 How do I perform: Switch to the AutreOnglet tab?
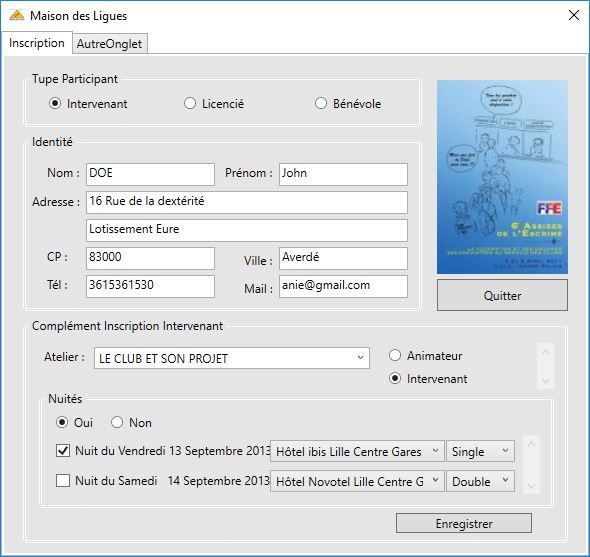[109, 44]
